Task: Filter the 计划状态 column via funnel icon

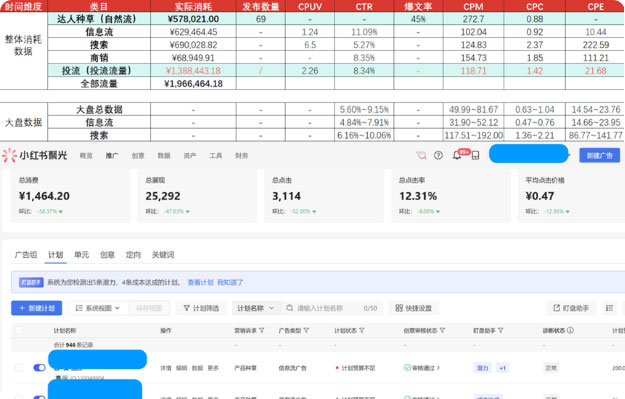Action: 362,330
